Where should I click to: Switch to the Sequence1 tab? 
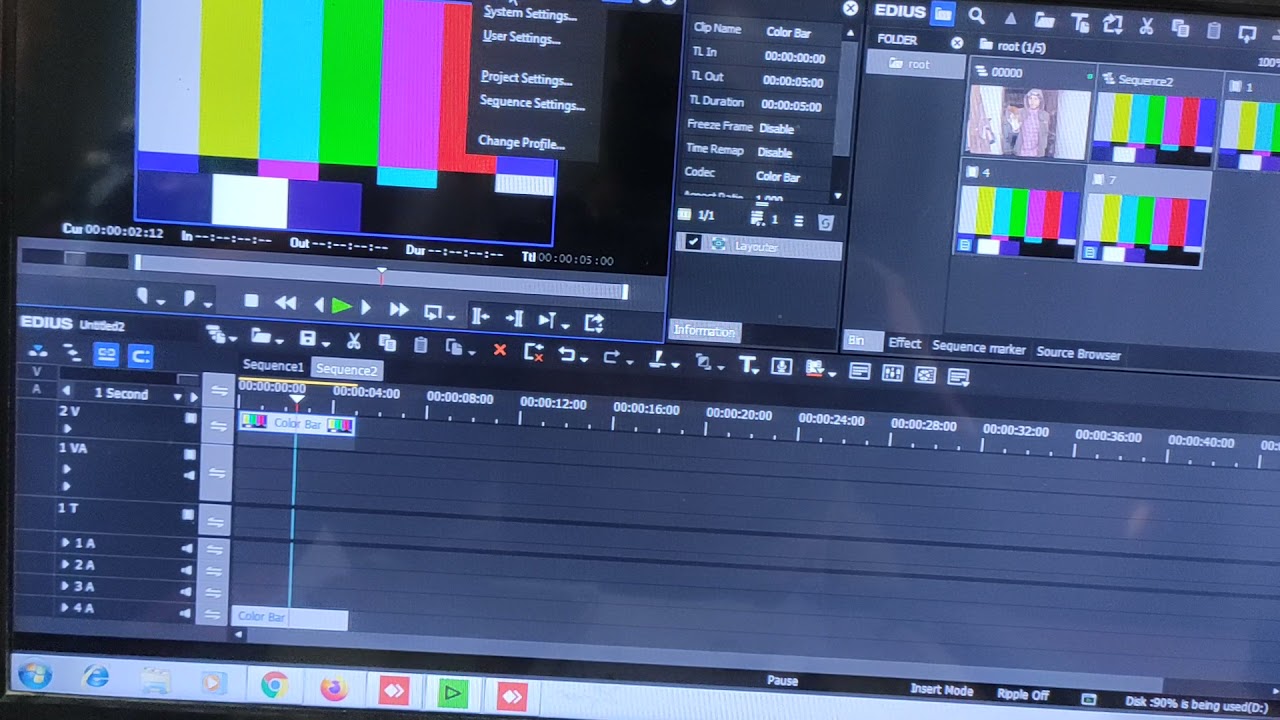coord(272,366)
